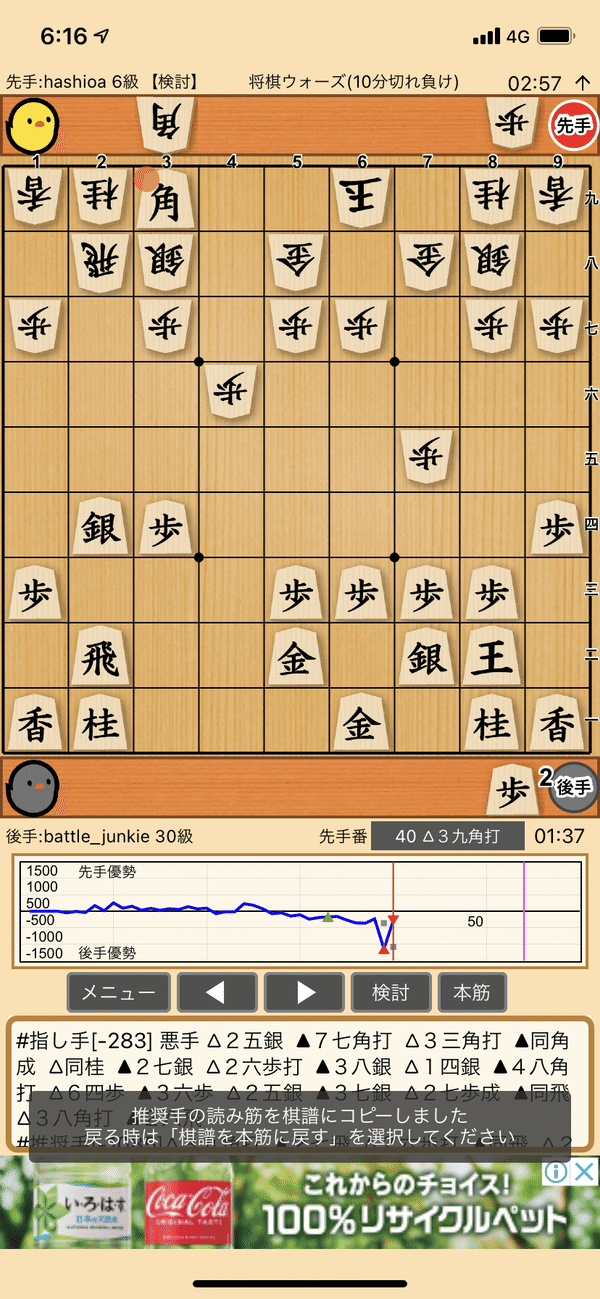Tap the up arrow beside the 02:57 timer
Viewport: 600px width, 1299px height.
[584, 81]
